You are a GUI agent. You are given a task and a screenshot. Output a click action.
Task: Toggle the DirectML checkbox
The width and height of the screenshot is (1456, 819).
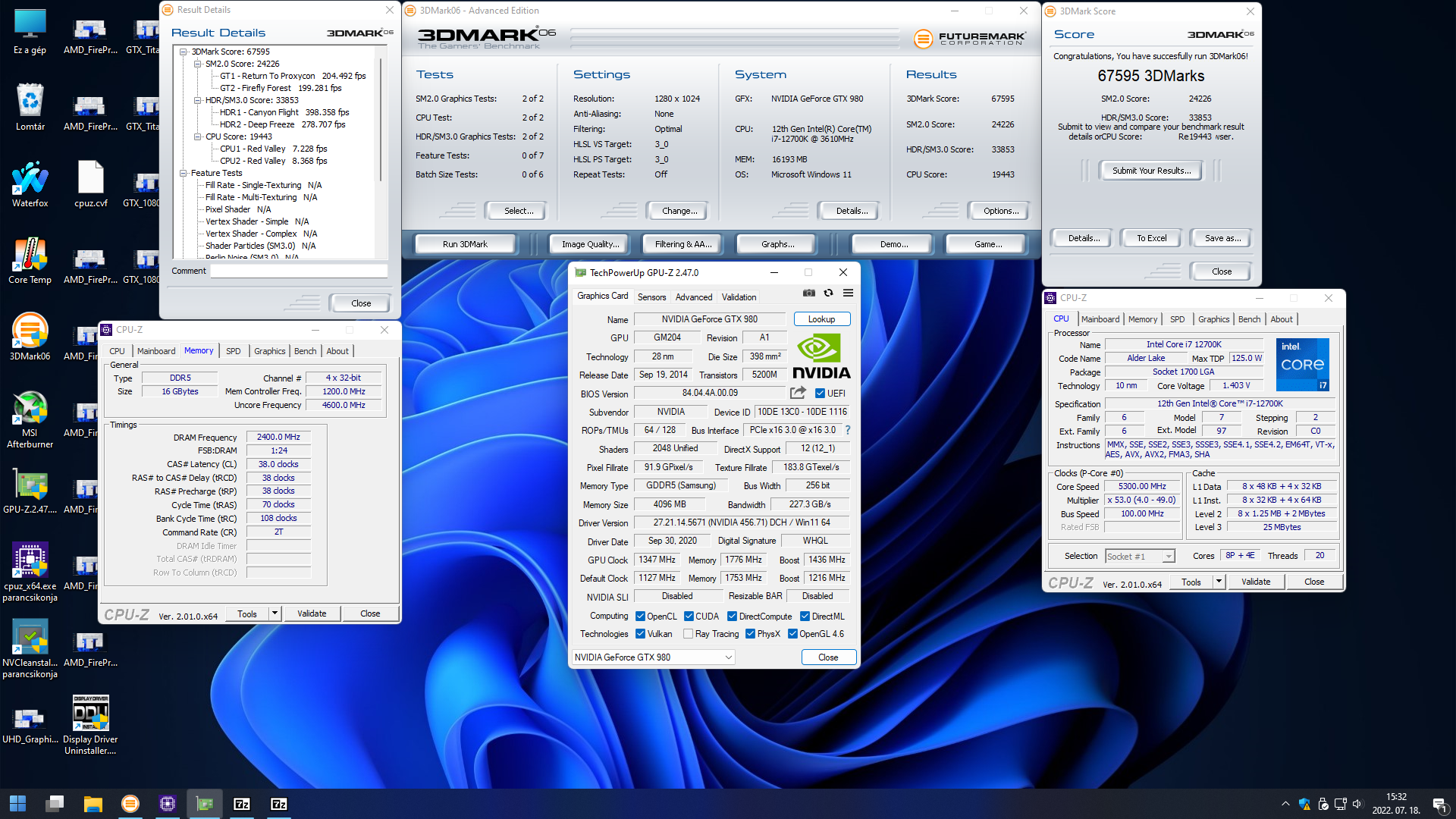(805, 616)
